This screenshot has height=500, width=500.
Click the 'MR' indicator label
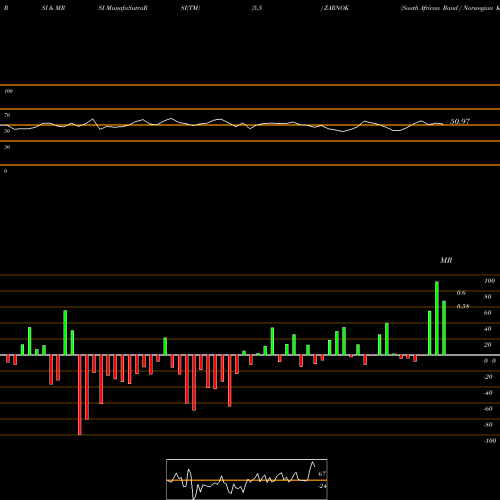click(x=446, y=260)
